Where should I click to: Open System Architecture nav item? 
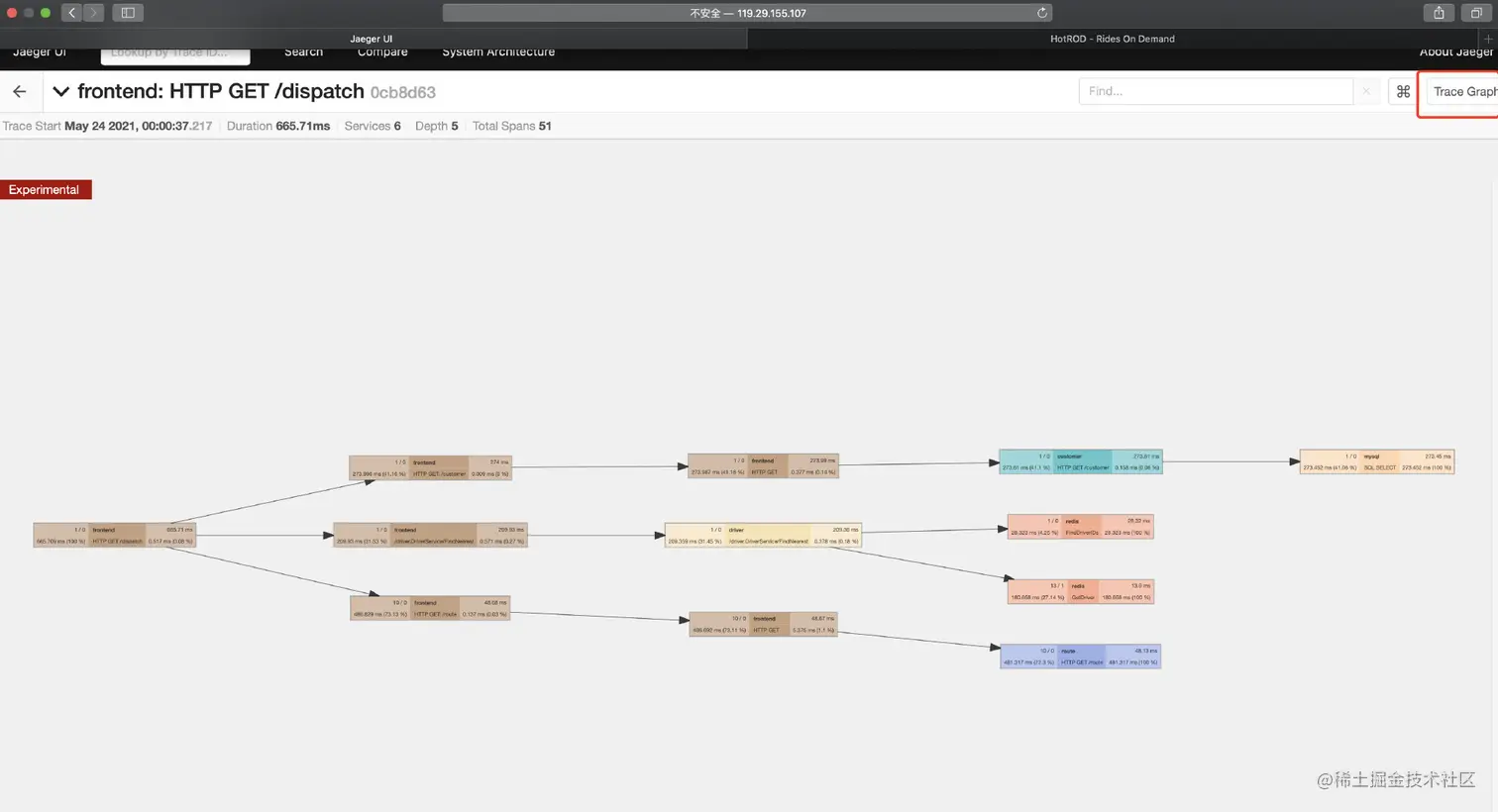click(x=498, y=51)
